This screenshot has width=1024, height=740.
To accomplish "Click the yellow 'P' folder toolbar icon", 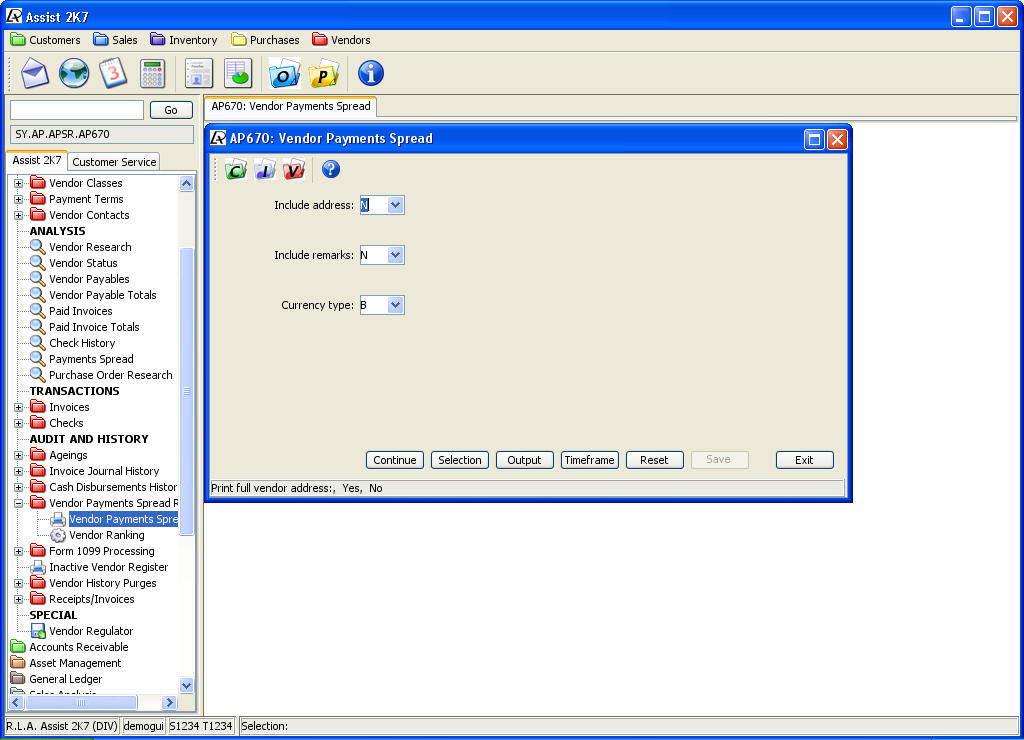I will (x=323, y=73).
